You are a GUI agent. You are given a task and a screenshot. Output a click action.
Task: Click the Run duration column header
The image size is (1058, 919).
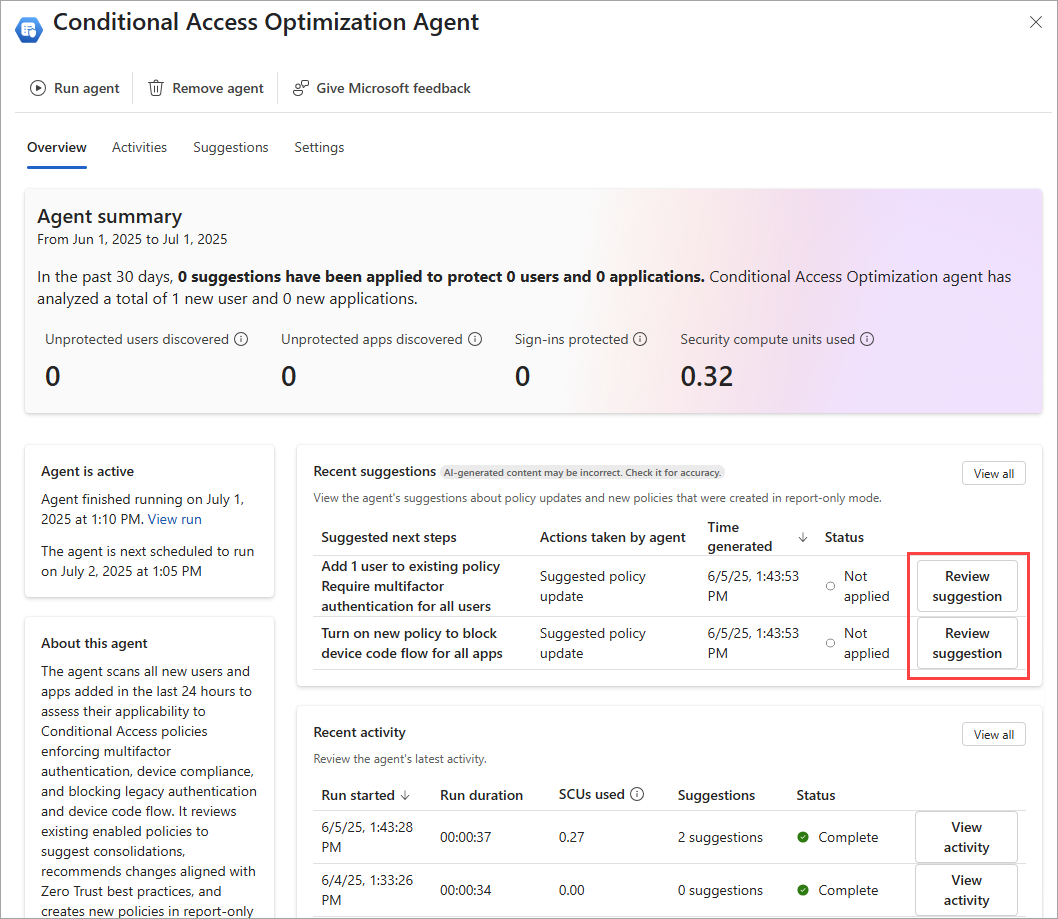tap(481, 795)
